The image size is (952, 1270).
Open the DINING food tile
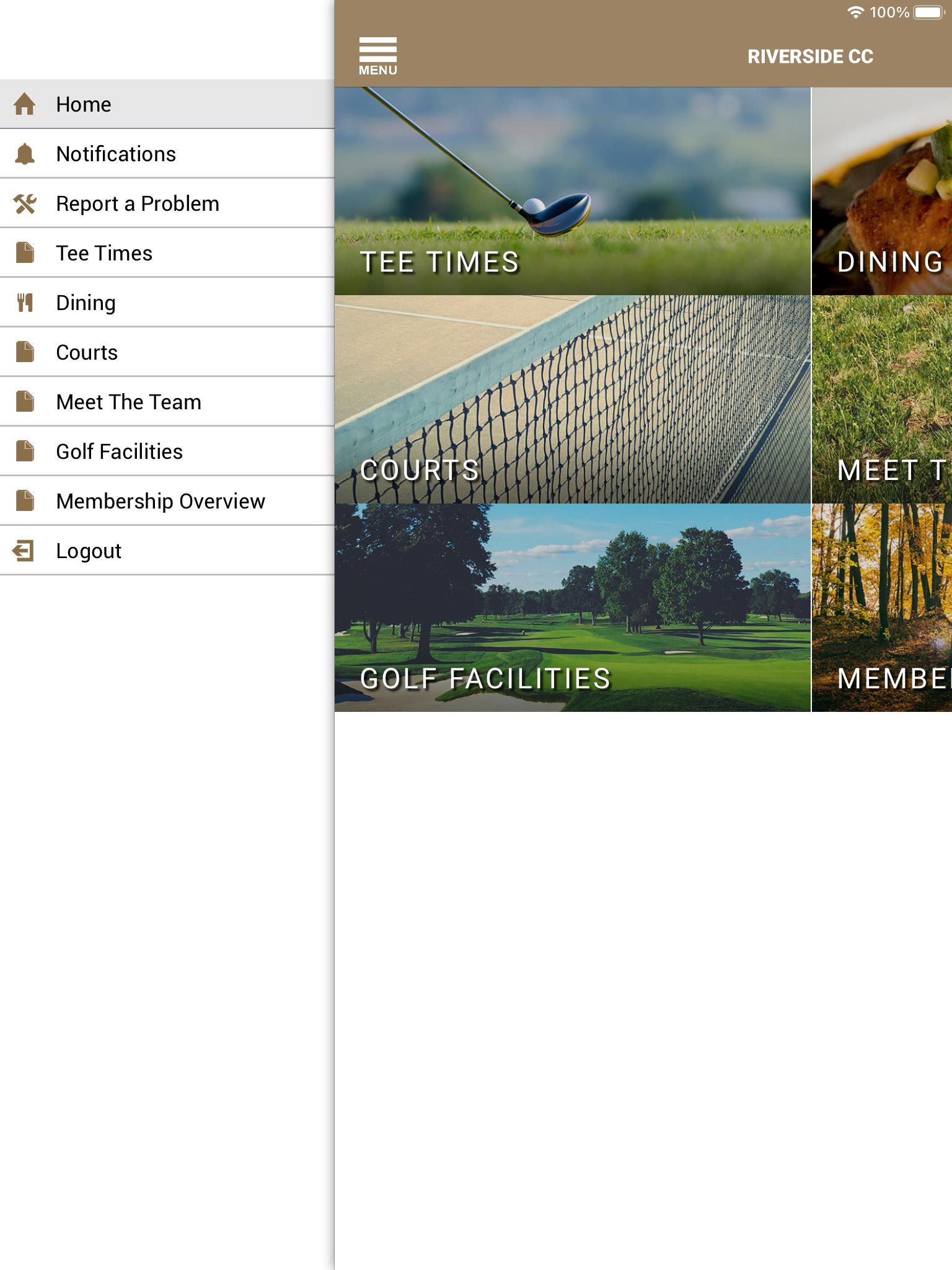coord(882,191)
